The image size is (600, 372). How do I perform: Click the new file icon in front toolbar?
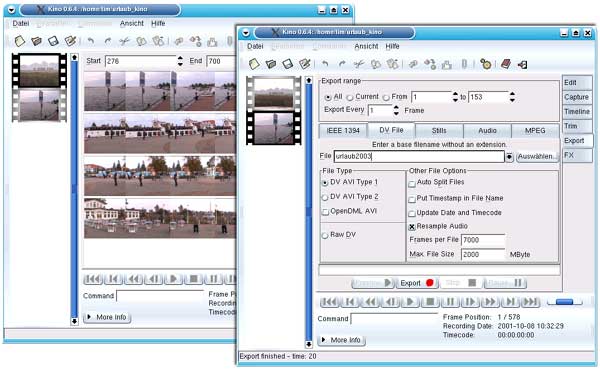[254, 64]
